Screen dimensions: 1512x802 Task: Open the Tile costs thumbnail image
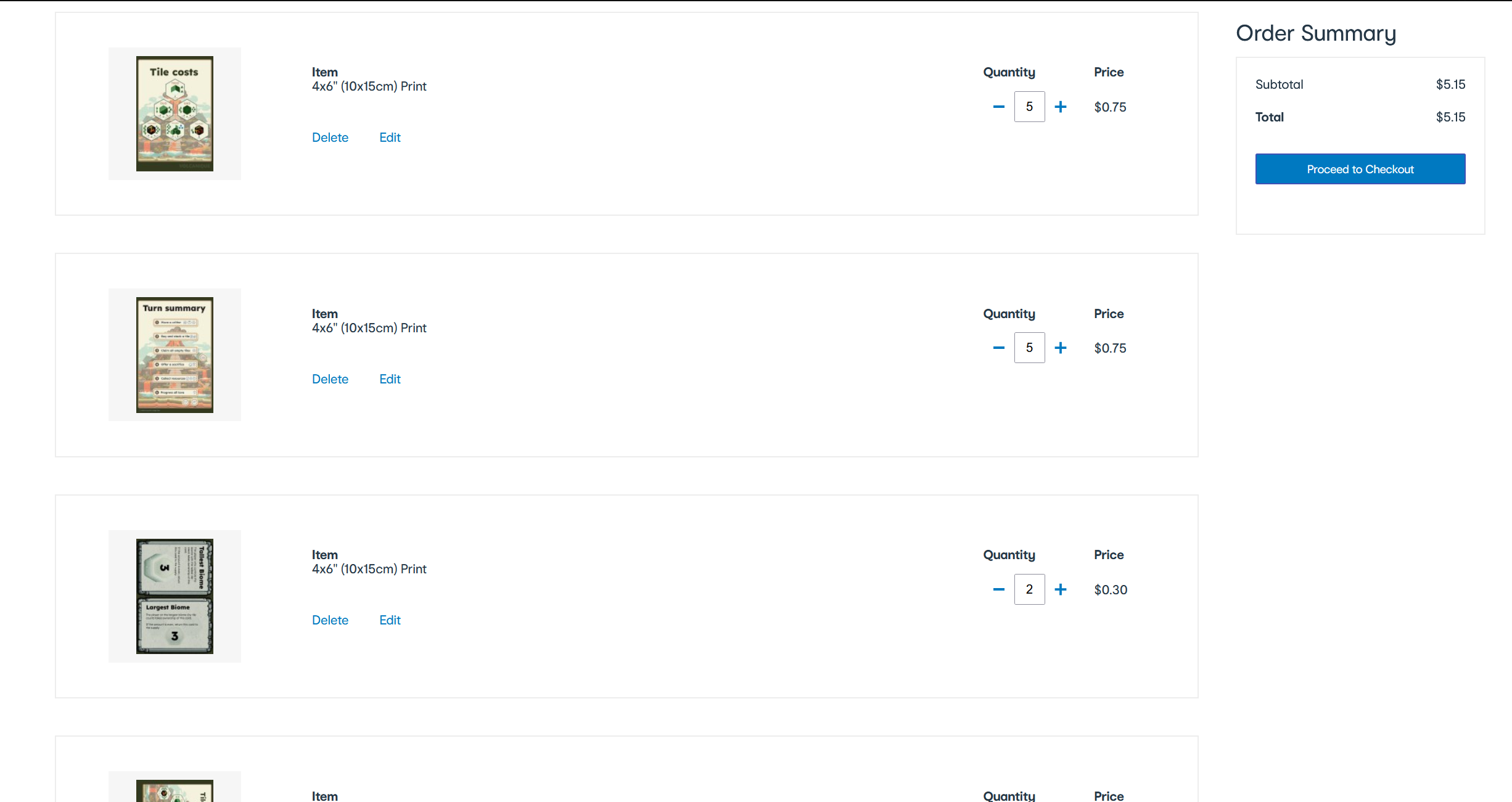175,113
